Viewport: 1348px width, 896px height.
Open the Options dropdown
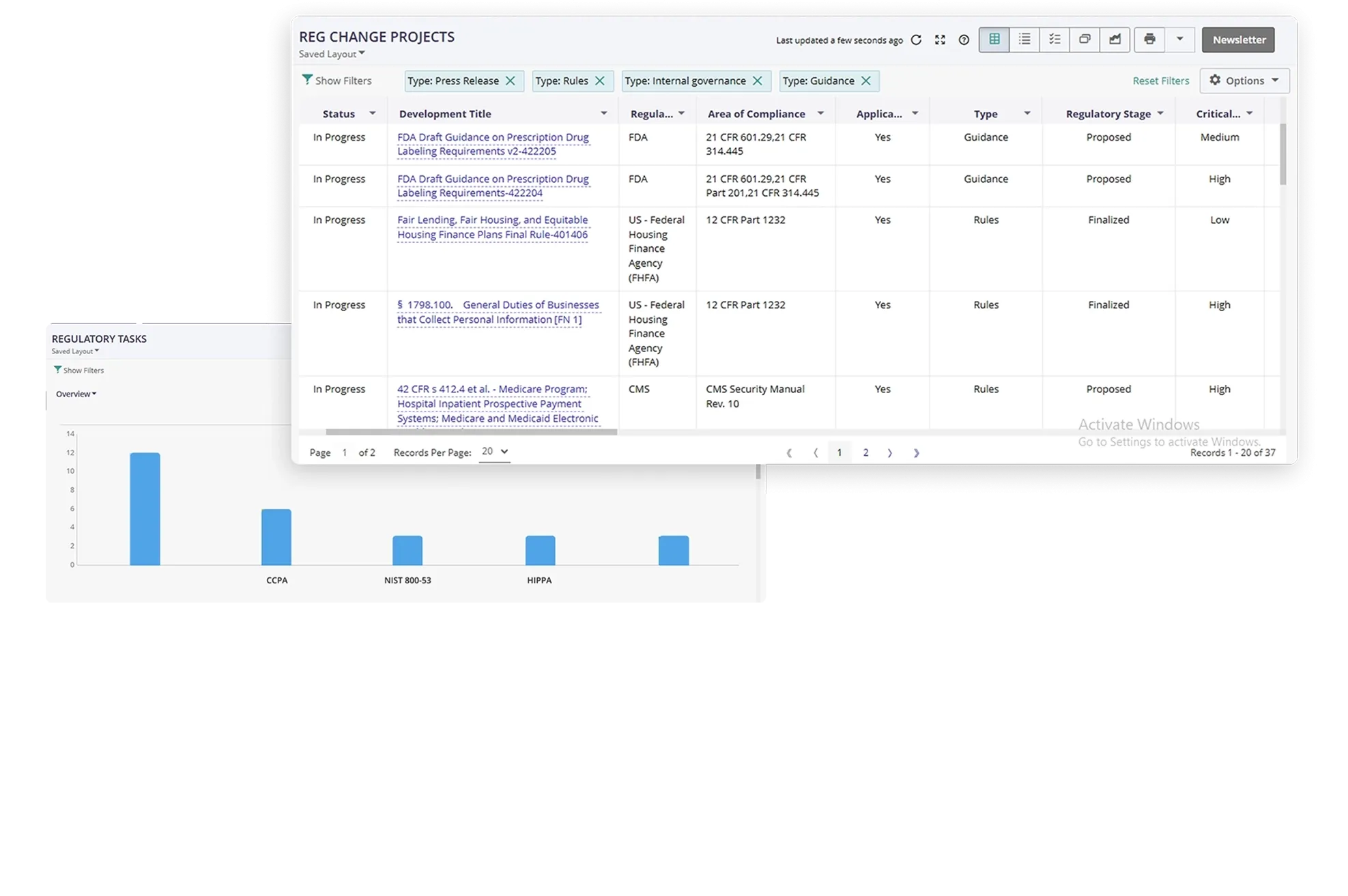coord(1244,81)
